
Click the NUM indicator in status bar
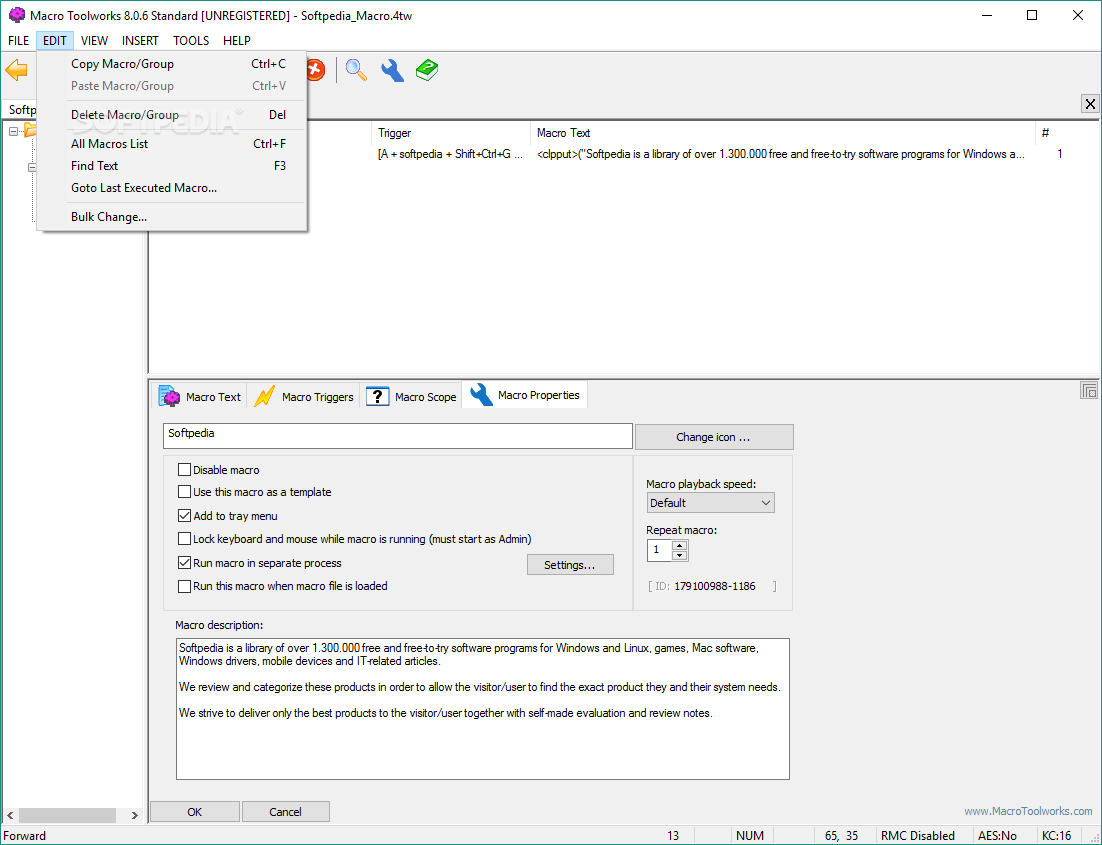click(749, 835)
